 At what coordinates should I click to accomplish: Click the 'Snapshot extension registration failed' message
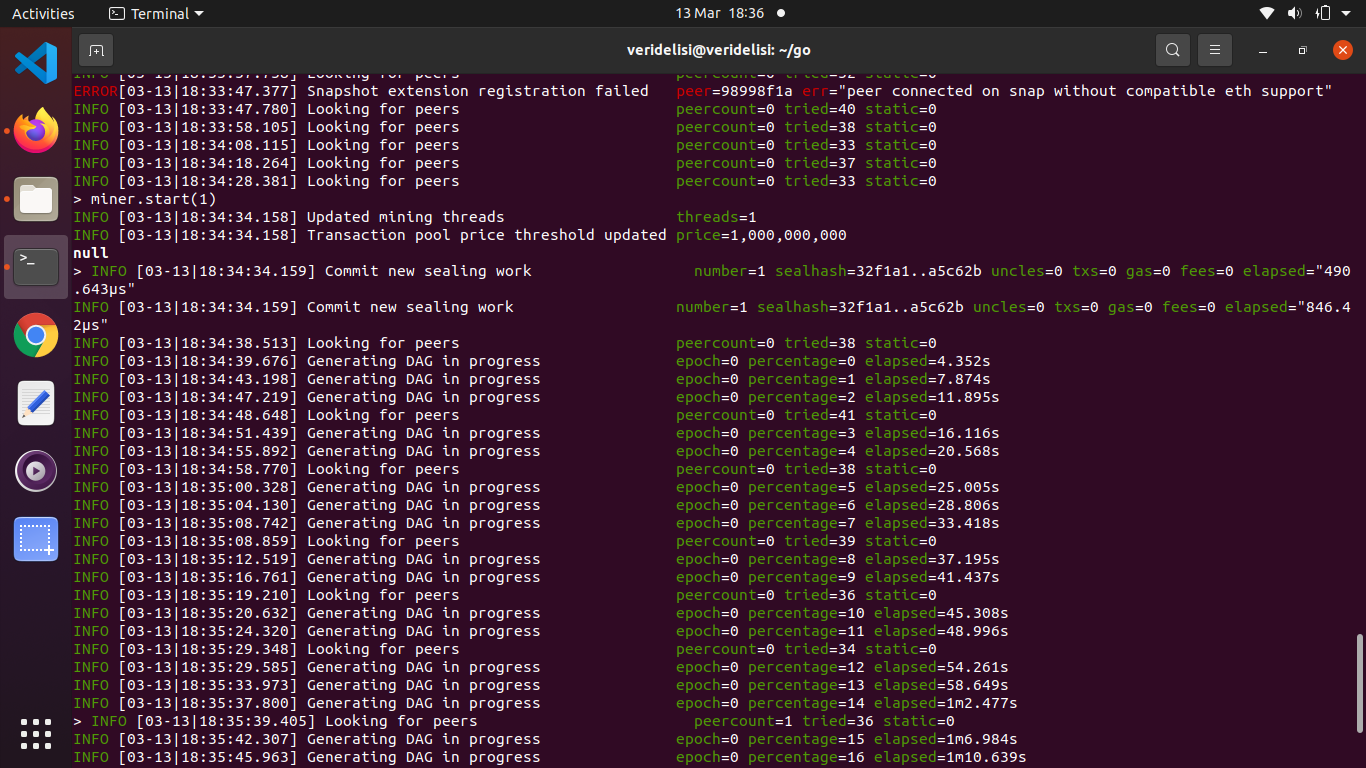click(477, 91)
